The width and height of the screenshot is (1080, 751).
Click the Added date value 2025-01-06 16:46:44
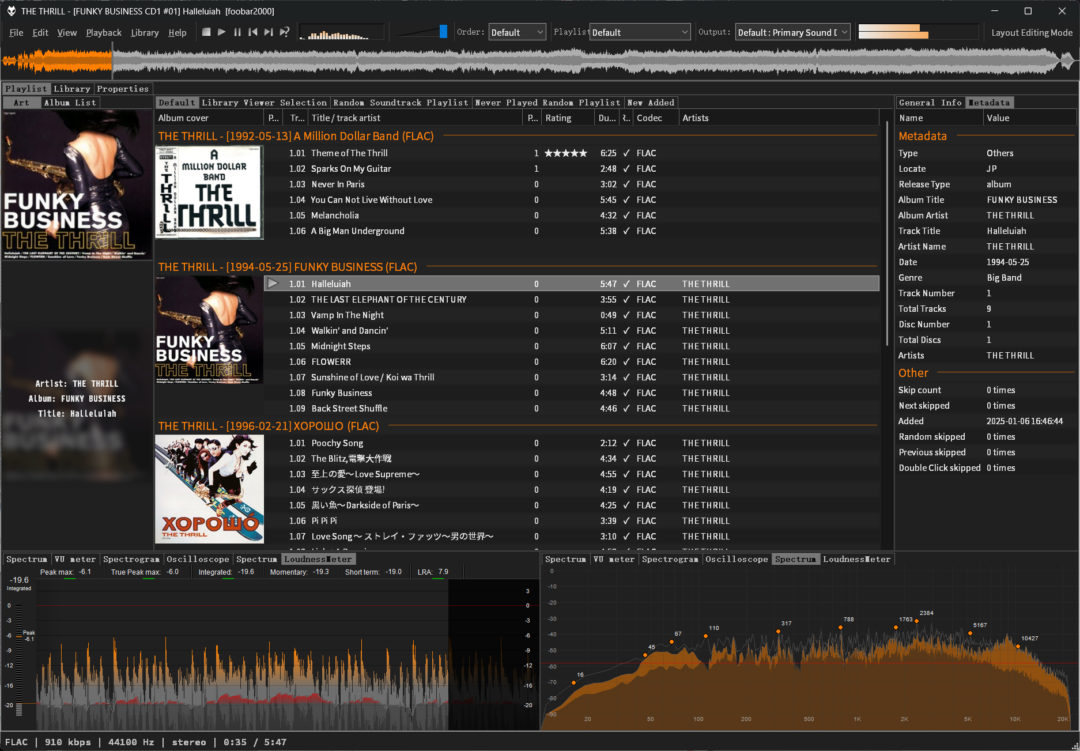click(1024, 421)
